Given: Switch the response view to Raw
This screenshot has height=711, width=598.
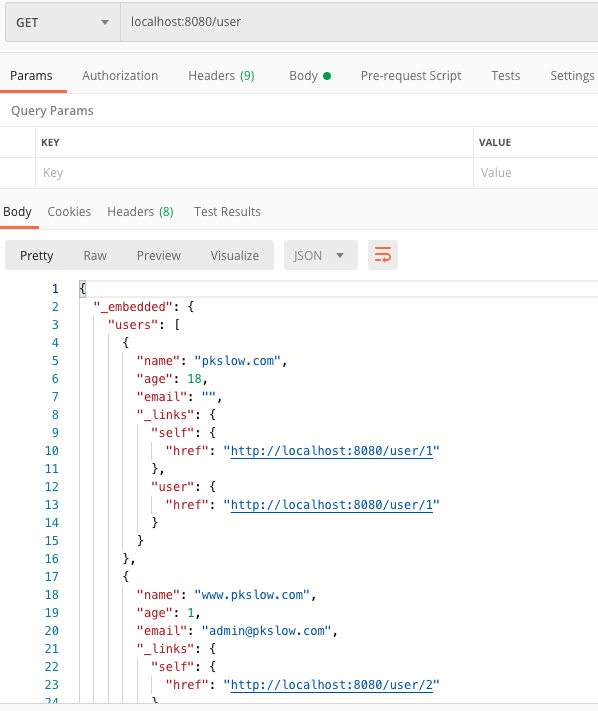Looking at the screenshot, I should [95, 256].
